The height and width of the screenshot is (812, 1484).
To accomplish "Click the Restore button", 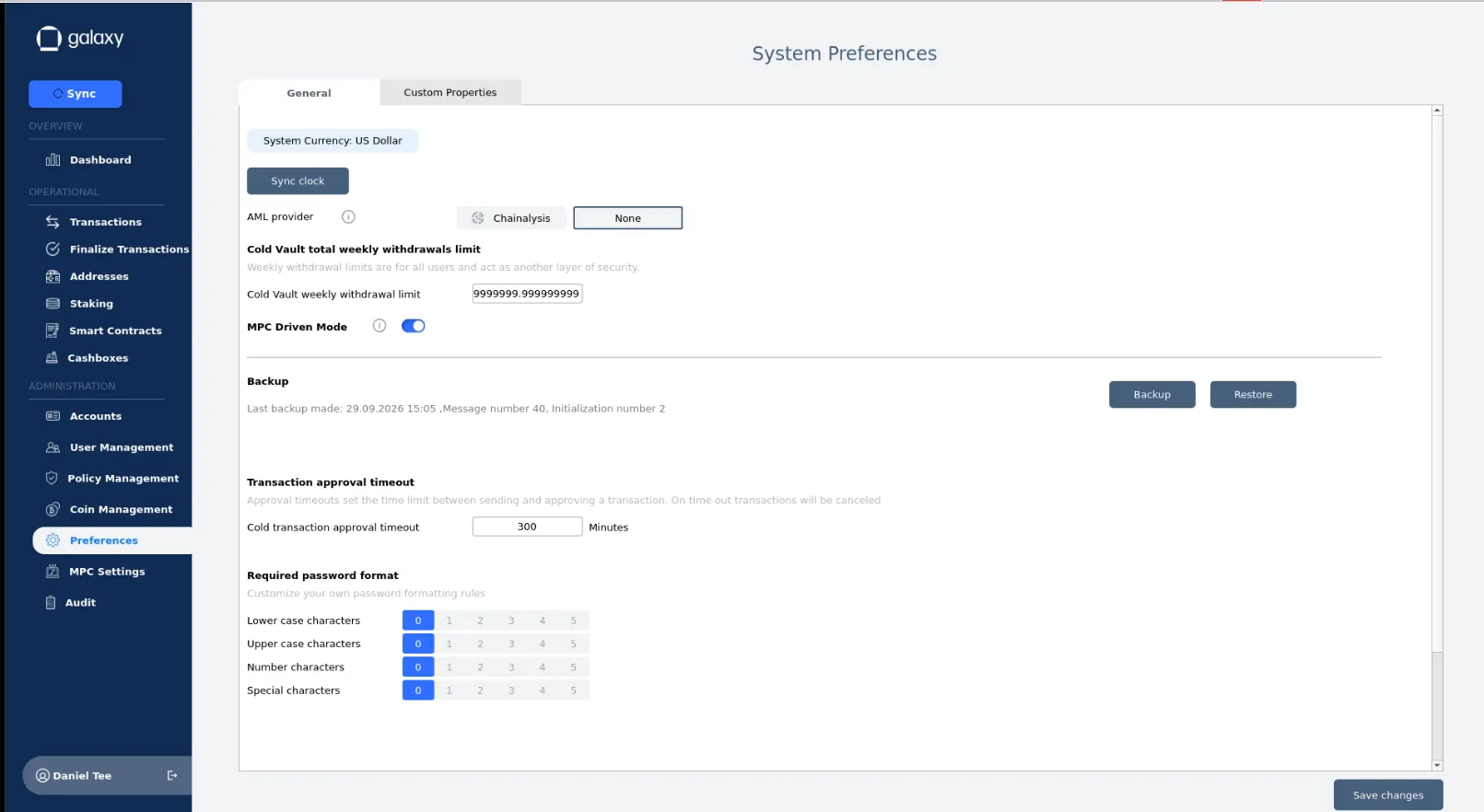I will pyautogui.click(x=1253, y=395).
